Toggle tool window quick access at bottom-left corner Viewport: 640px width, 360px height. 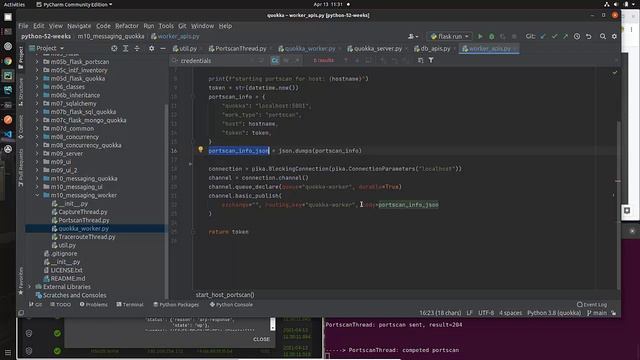click(x=21, y=313)
